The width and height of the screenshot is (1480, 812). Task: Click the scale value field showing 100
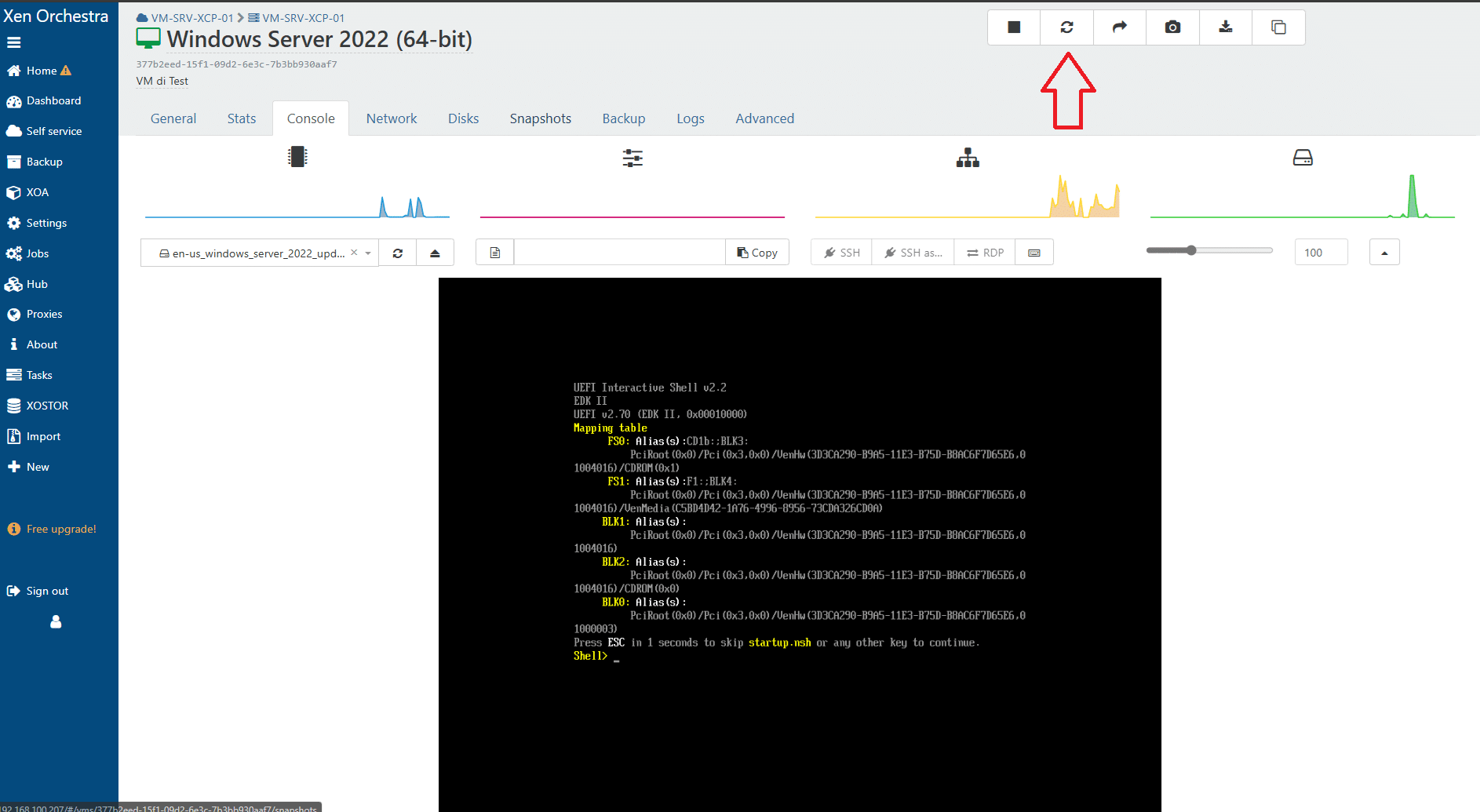pyautogui.click(x=1321, y=253)
